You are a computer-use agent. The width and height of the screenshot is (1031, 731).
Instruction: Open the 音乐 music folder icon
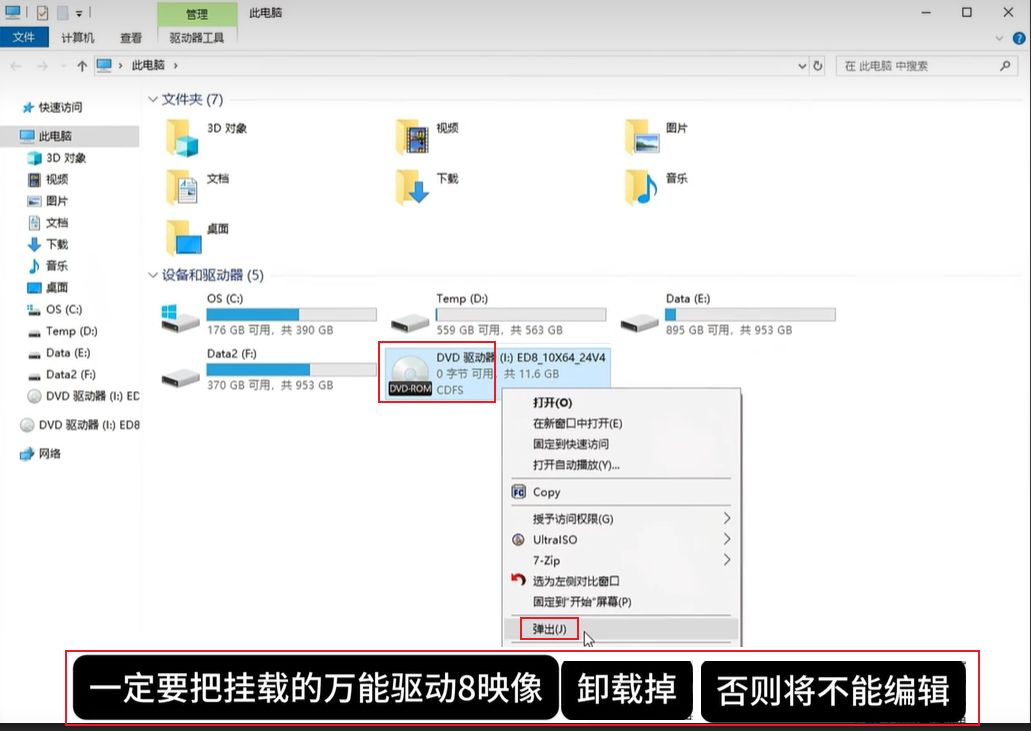[641, 187]
